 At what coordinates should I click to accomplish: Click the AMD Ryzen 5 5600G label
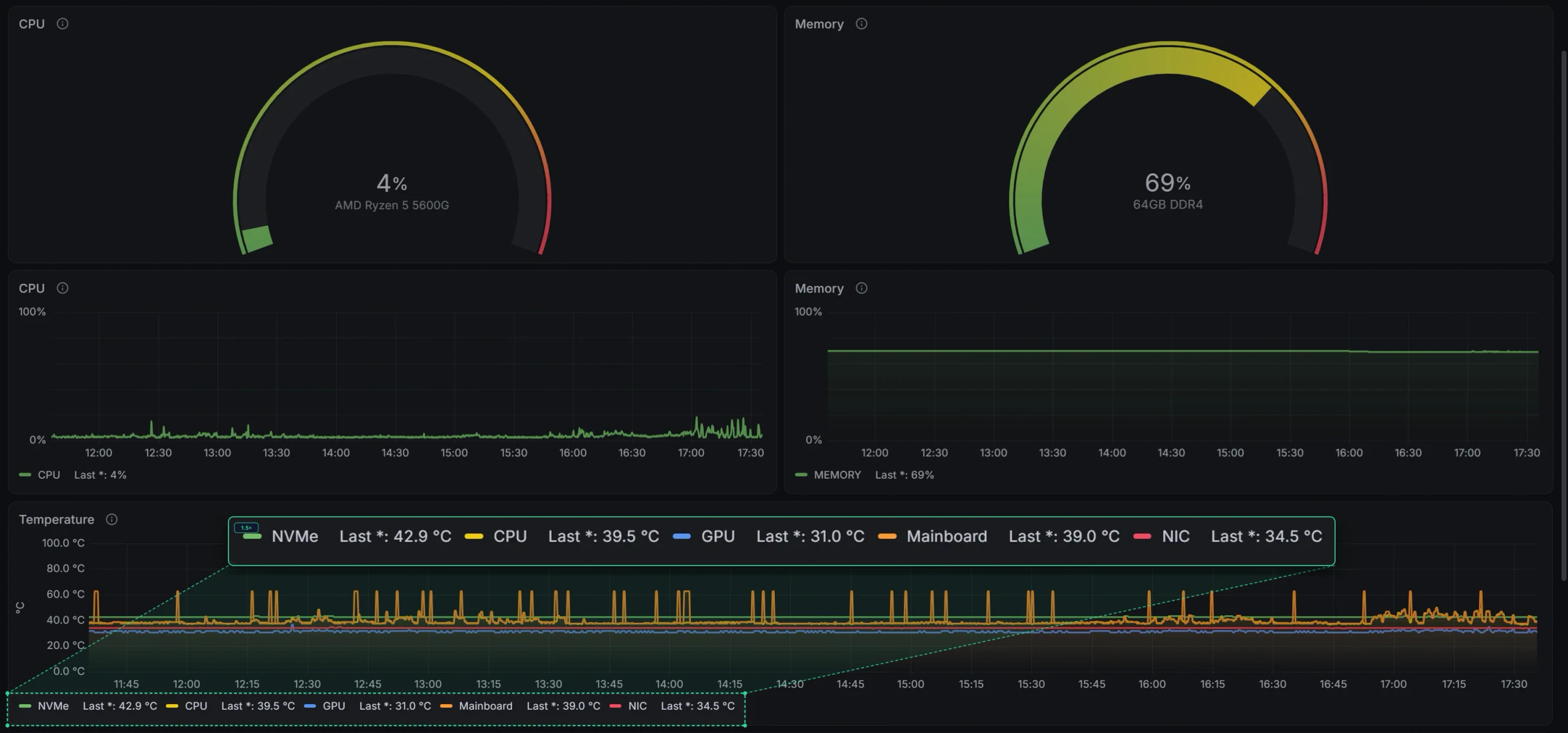pyautogui.click(x=392, y=205)
